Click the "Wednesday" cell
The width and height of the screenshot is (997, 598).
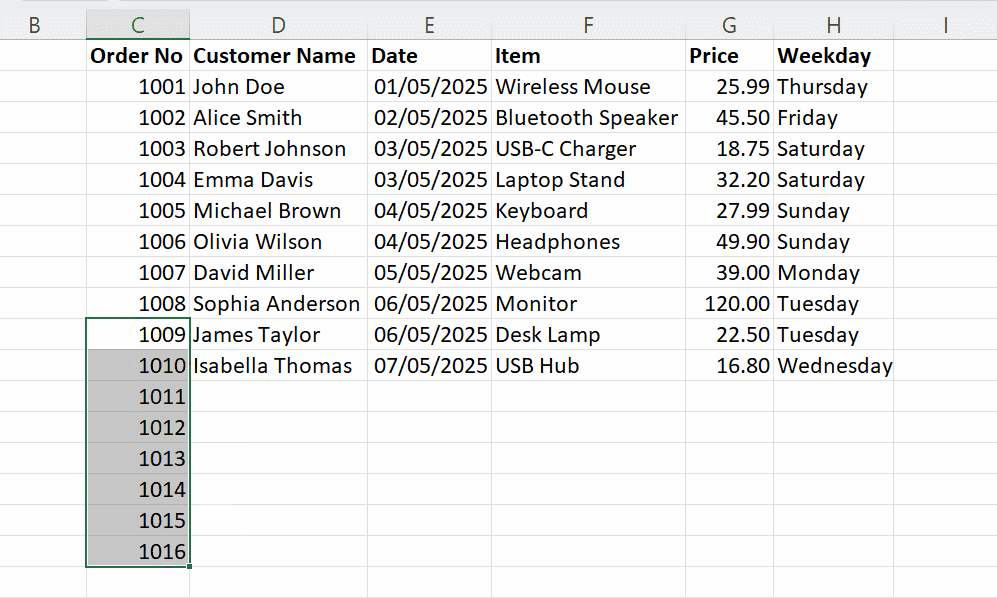point(833,366)
